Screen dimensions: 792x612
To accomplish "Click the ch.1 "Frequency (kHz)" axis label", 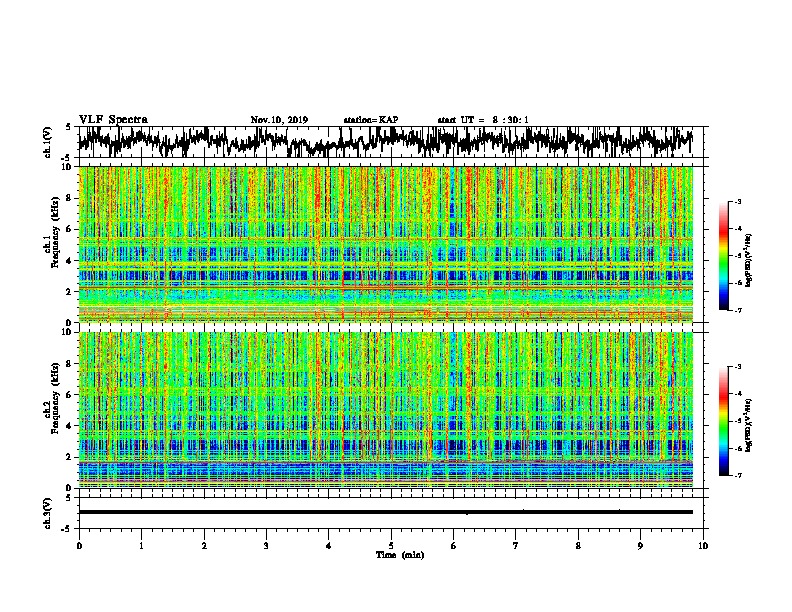I will tap(55, 232).
